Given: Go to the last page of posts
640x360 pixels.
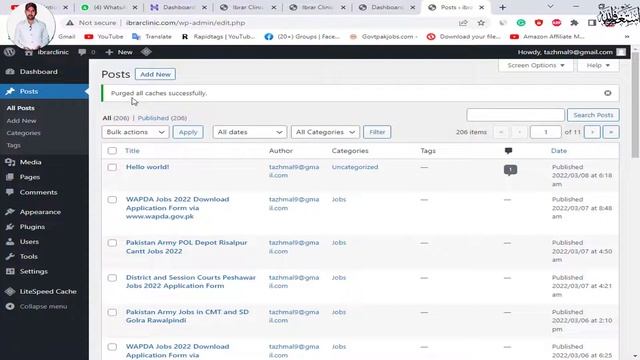Looking at the screenshot, I should [x=611, y=132].
